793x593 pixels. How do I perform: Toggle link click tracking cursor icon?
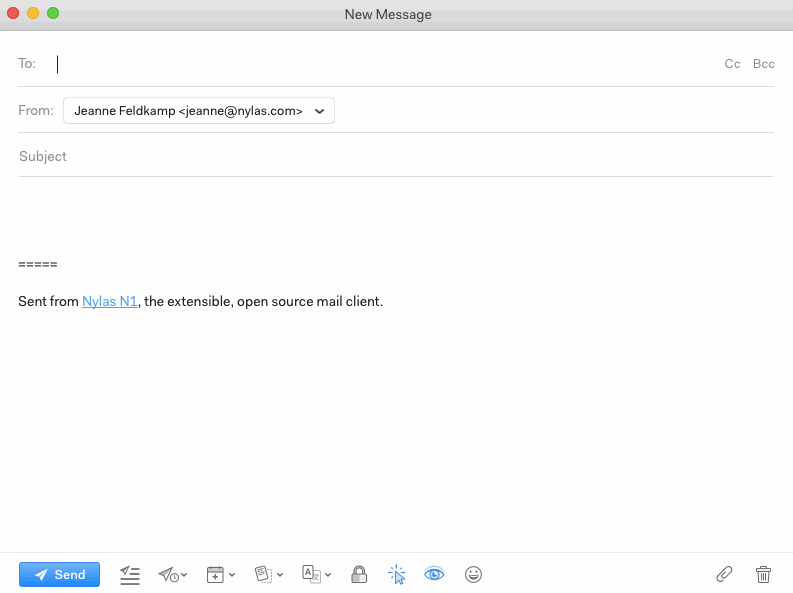tap(397, 574)
